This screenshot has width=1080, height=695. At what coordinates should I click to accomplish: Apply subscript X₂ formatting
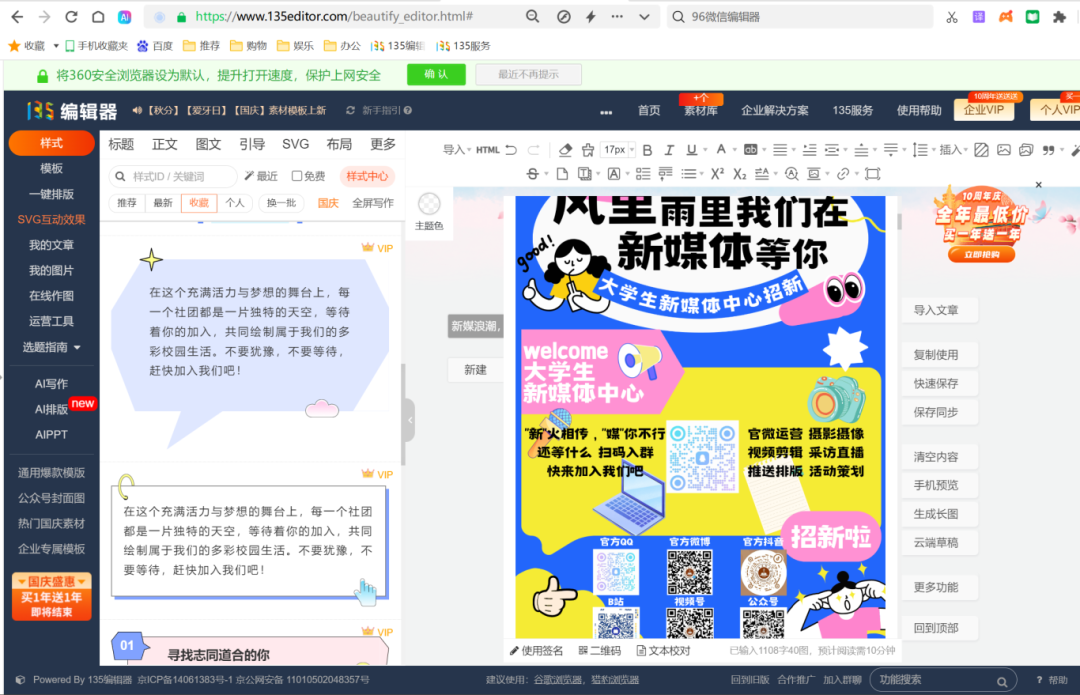[740, 174]
